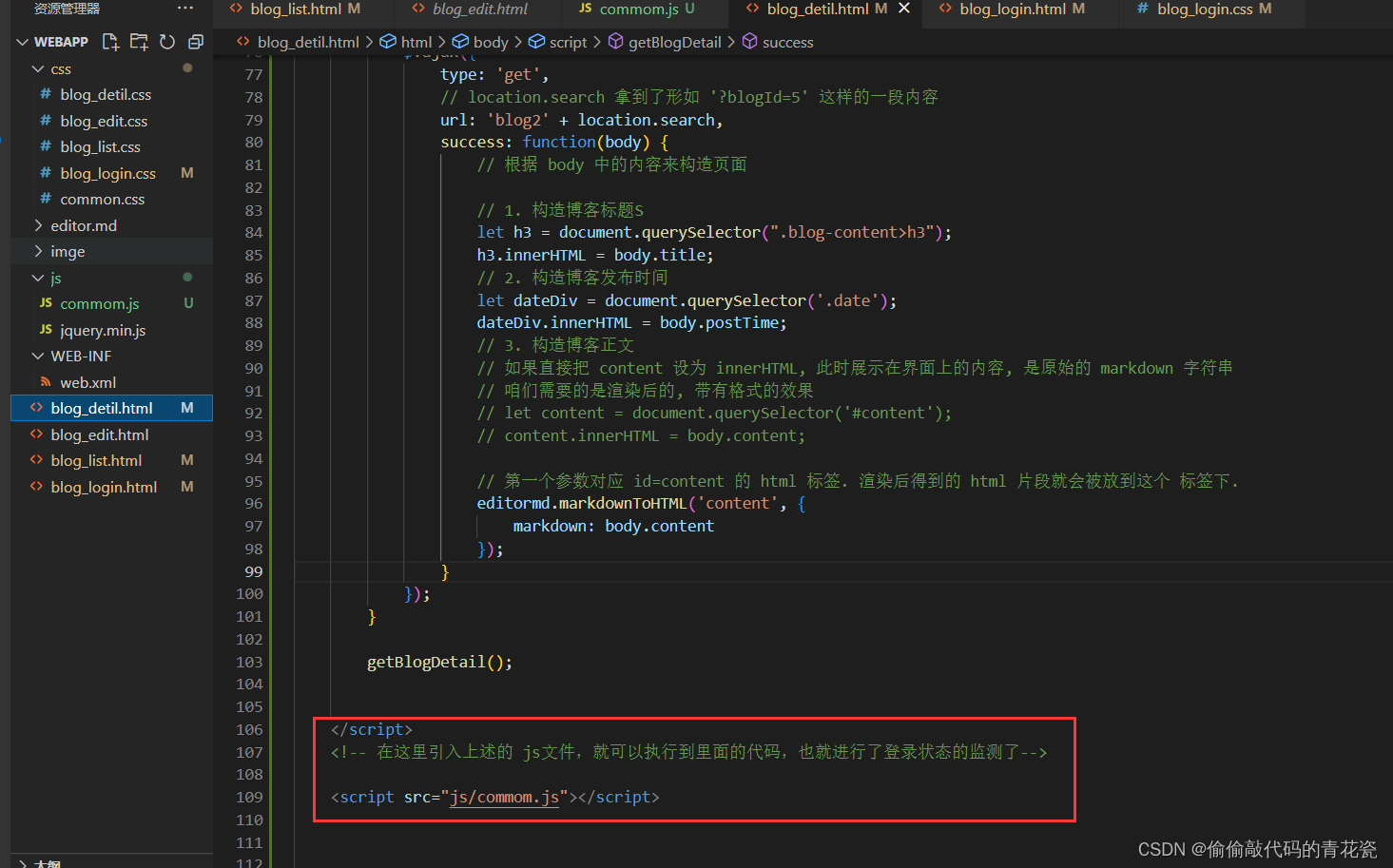Image resolution: width=1393 pixels, height=868 pixels.
Task: Click line number 109 in the gutter
Action: [249, 798]
